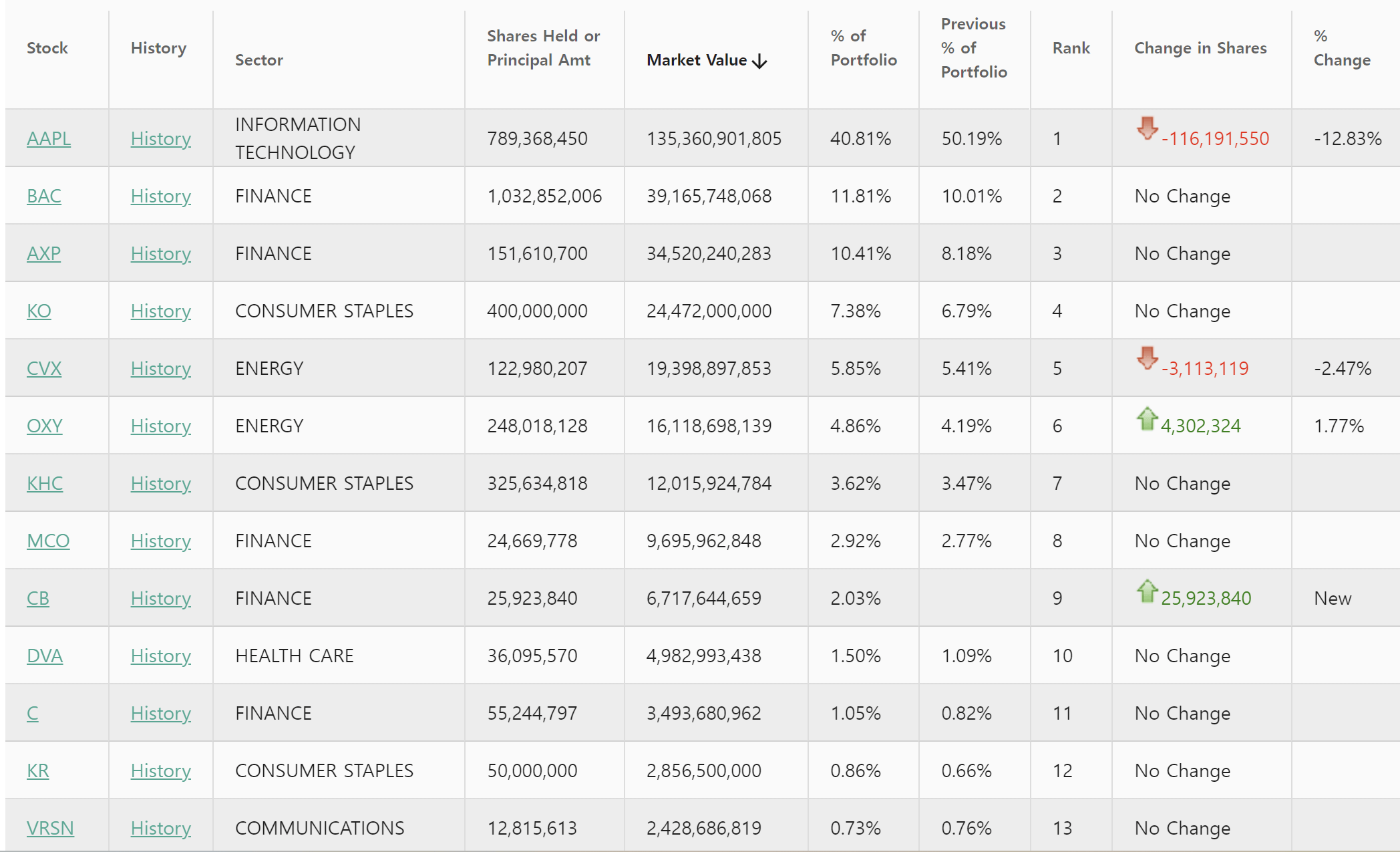View History for KR
The image size is (1400, 852).
click(x=161, y=770)
